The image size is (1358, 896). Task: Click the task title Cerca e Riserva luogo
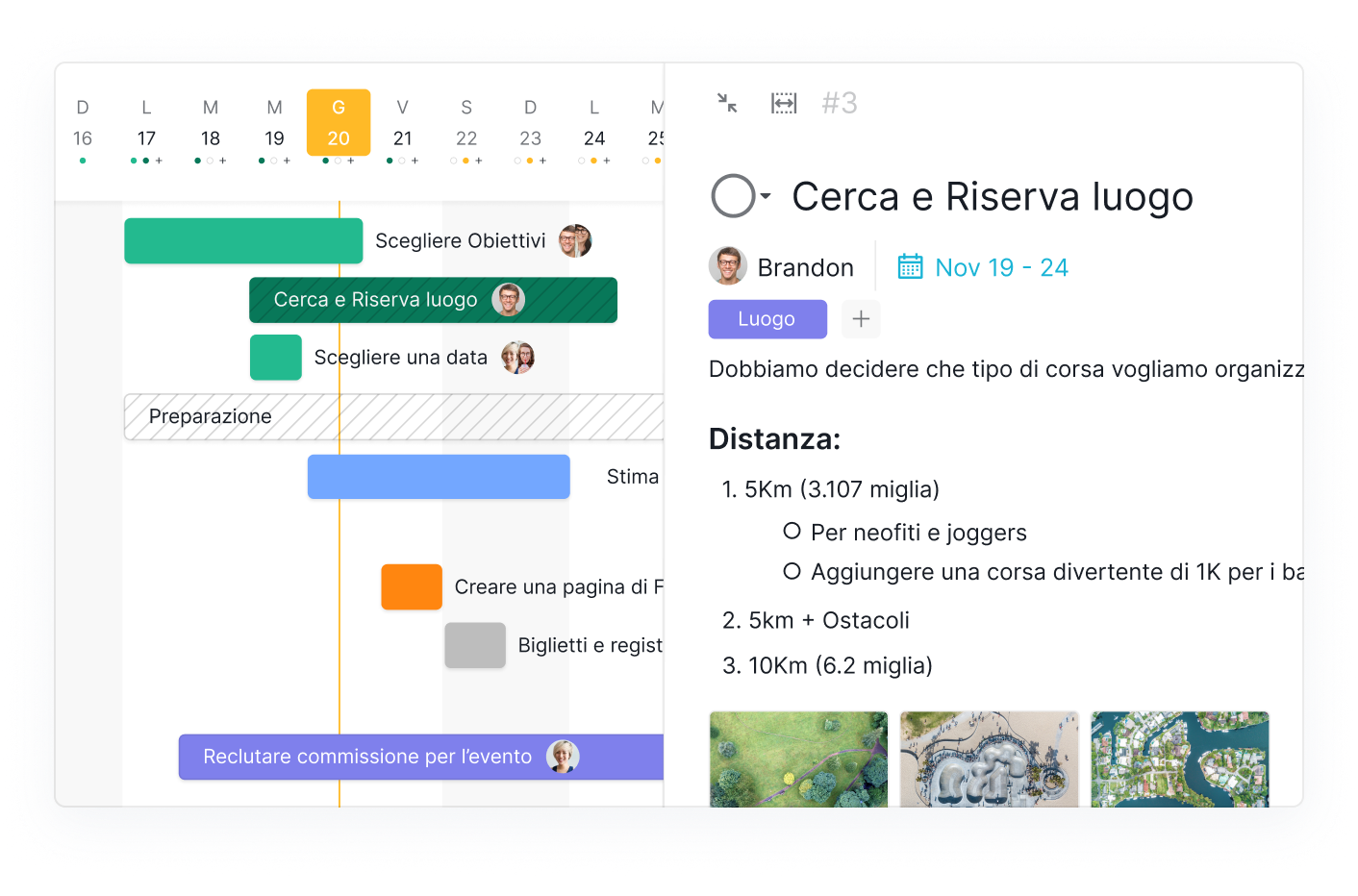tap(993, 196)
